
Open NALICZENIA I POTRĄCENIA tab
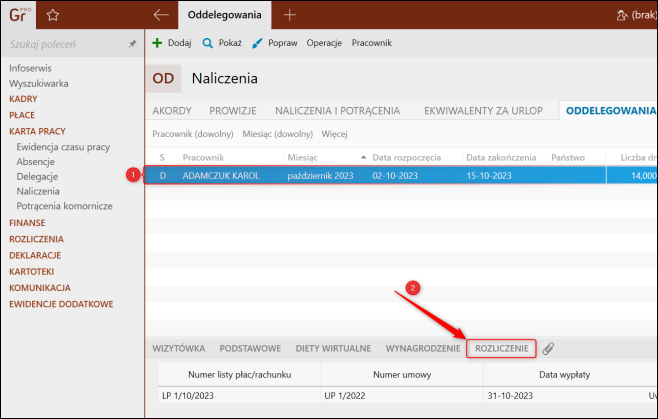click(x=337, y=111)
